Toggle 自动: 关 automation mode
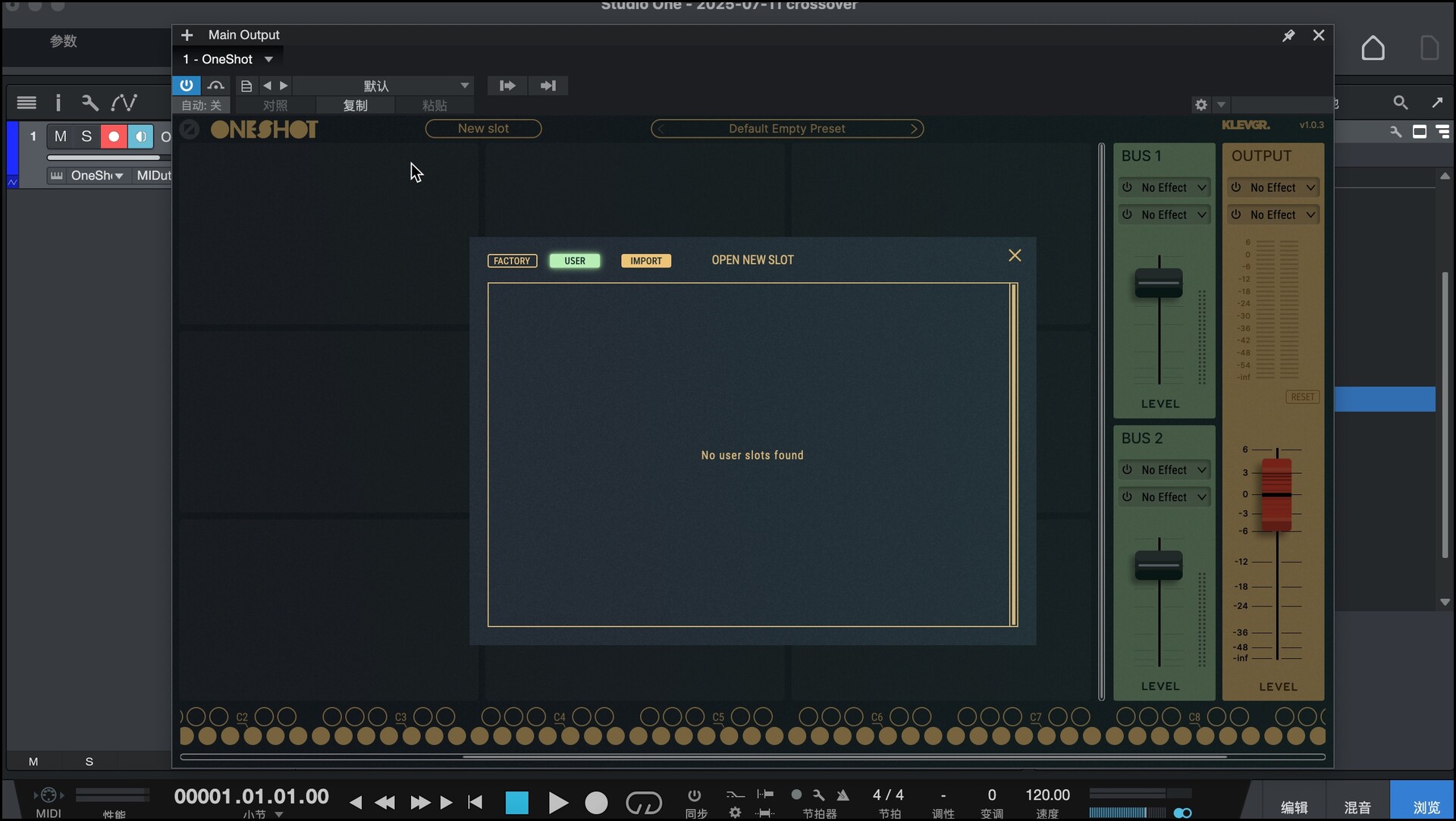The image size is (1456, 821). (202, 105)
